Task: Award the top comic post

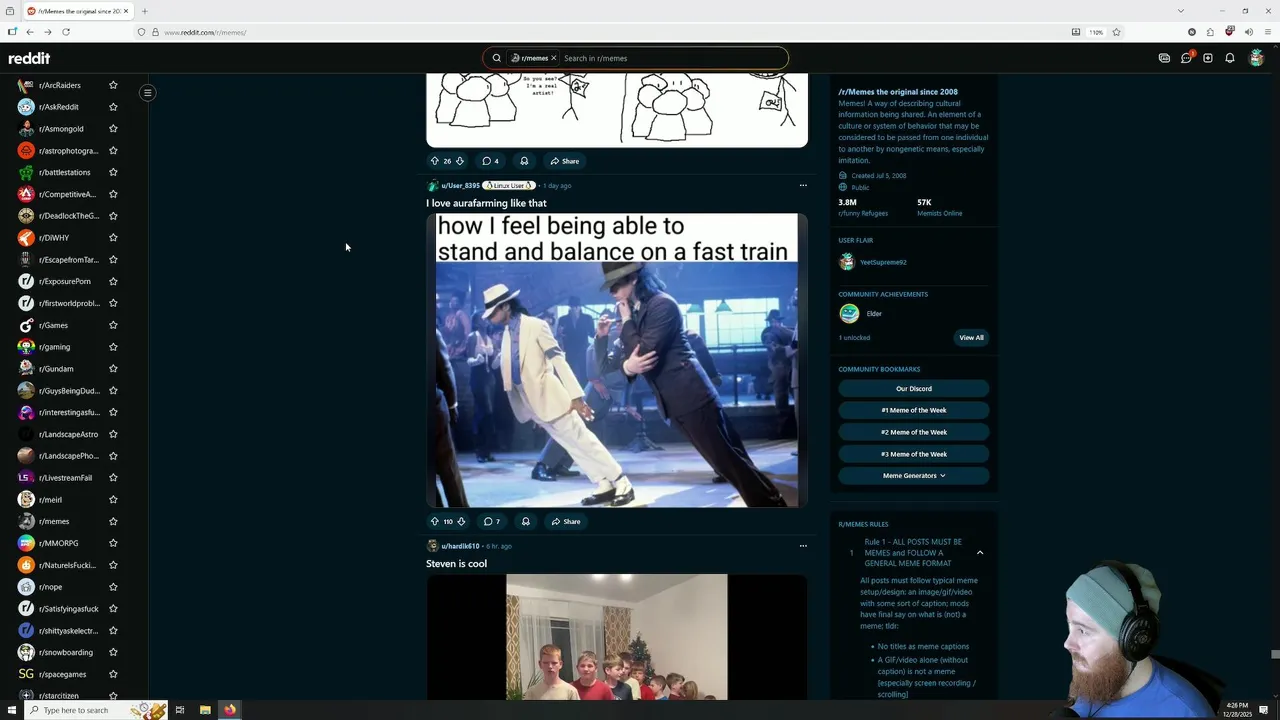Action: (x=523, y=161)
